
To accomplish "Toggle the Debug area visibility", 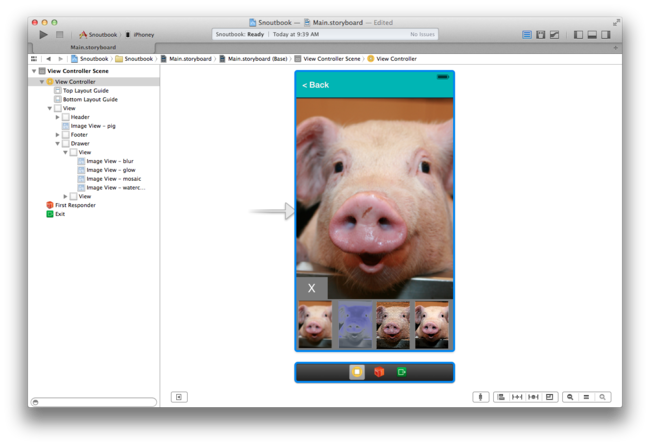I will (592, 35).
